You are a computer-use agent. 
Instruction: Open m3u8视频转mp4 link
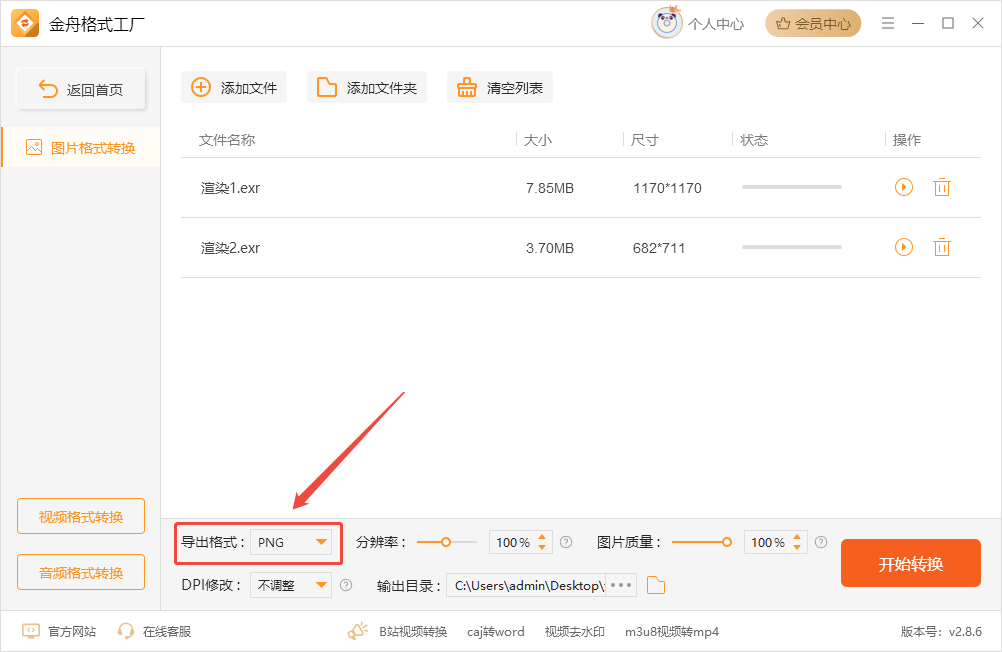click(672, 632)
